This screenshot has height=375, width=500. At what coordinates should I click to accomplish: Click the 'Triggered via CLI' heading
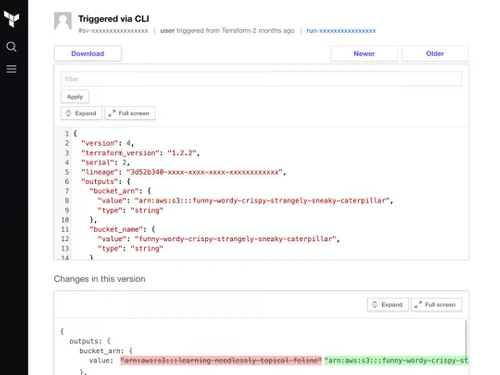pos(114,19)
